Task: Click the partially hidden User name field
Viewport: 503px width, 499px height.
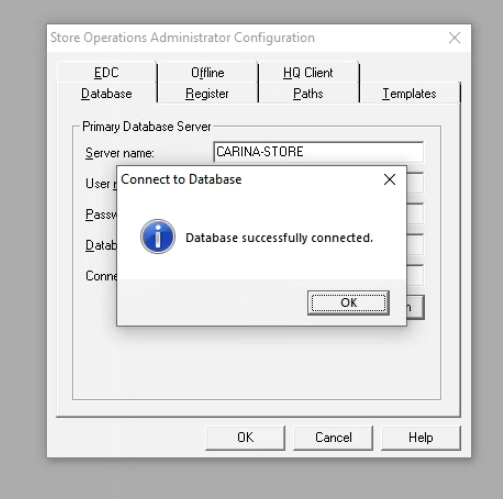Action: coord(415,183)
